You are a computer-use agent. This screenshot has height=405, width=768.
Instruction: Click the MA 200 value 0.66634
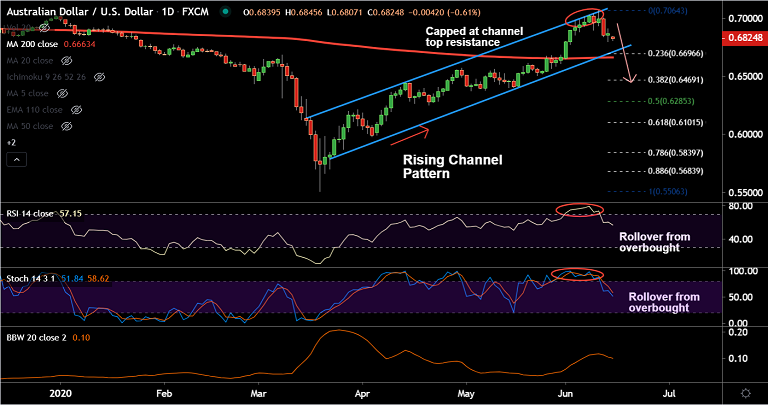point(79,44)
